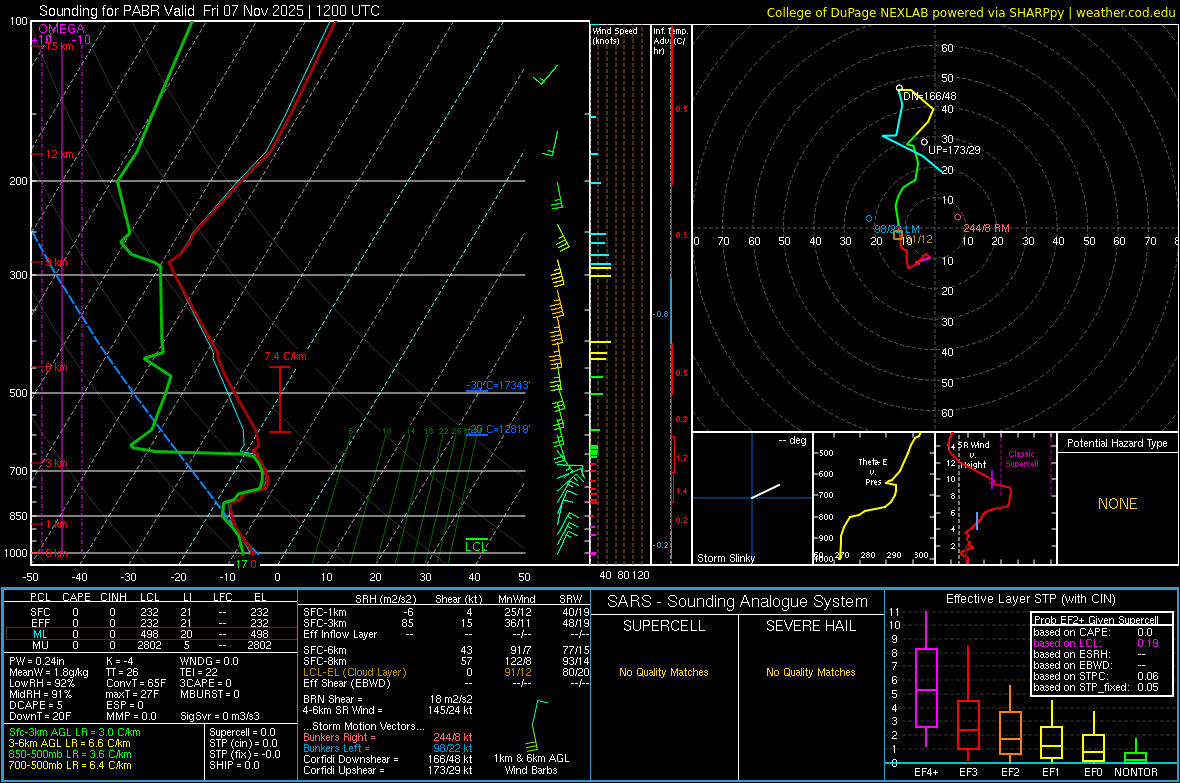The width and height of the screenshot is (1180, 783).
Task: Click the Wind Speed (knots) panel header
Action: [x=615, y=35]
